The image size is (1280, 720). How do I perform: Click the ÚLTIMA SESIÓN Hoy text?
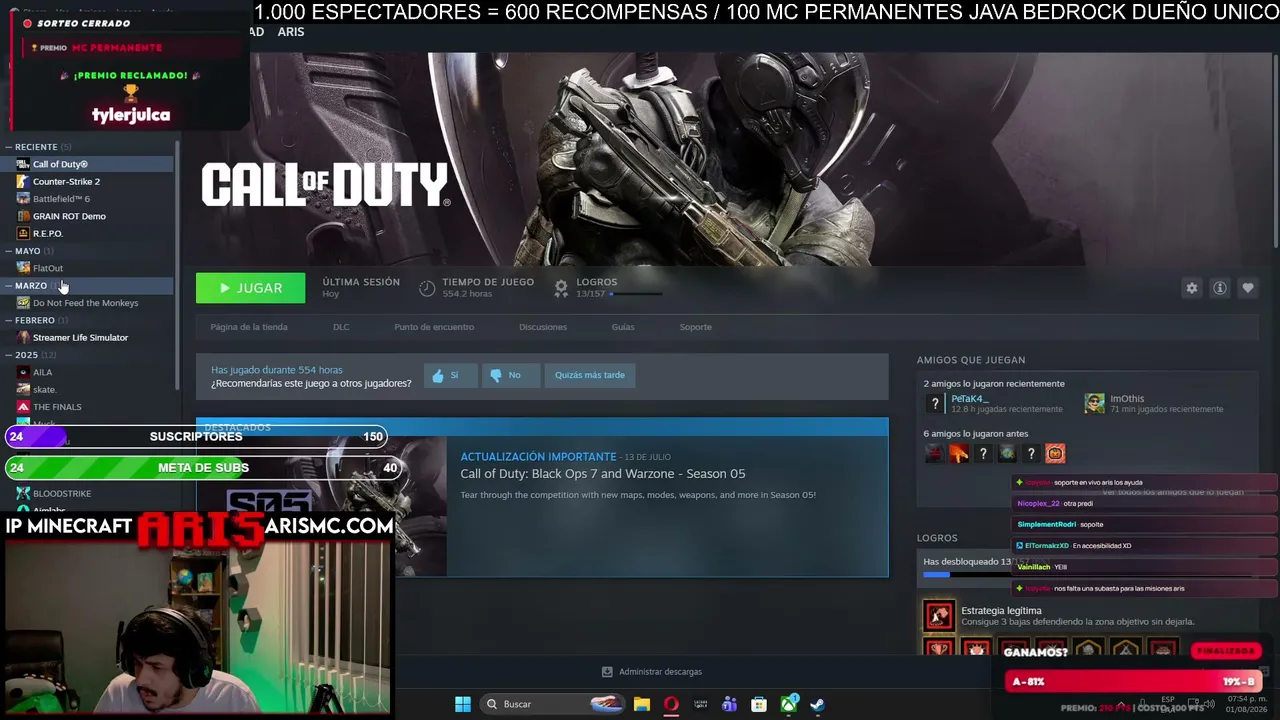[x=361, y=288]
